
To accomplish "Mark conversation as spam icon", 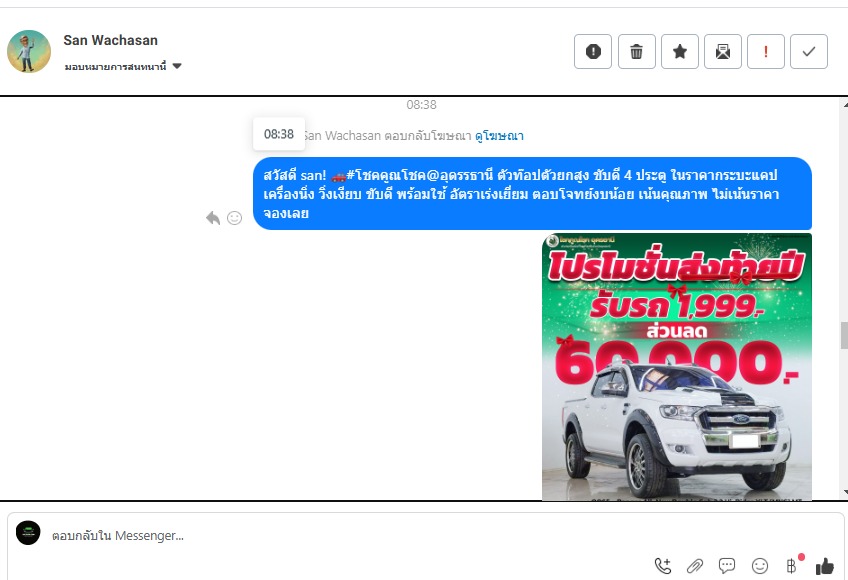I will [x=593, y=51].
